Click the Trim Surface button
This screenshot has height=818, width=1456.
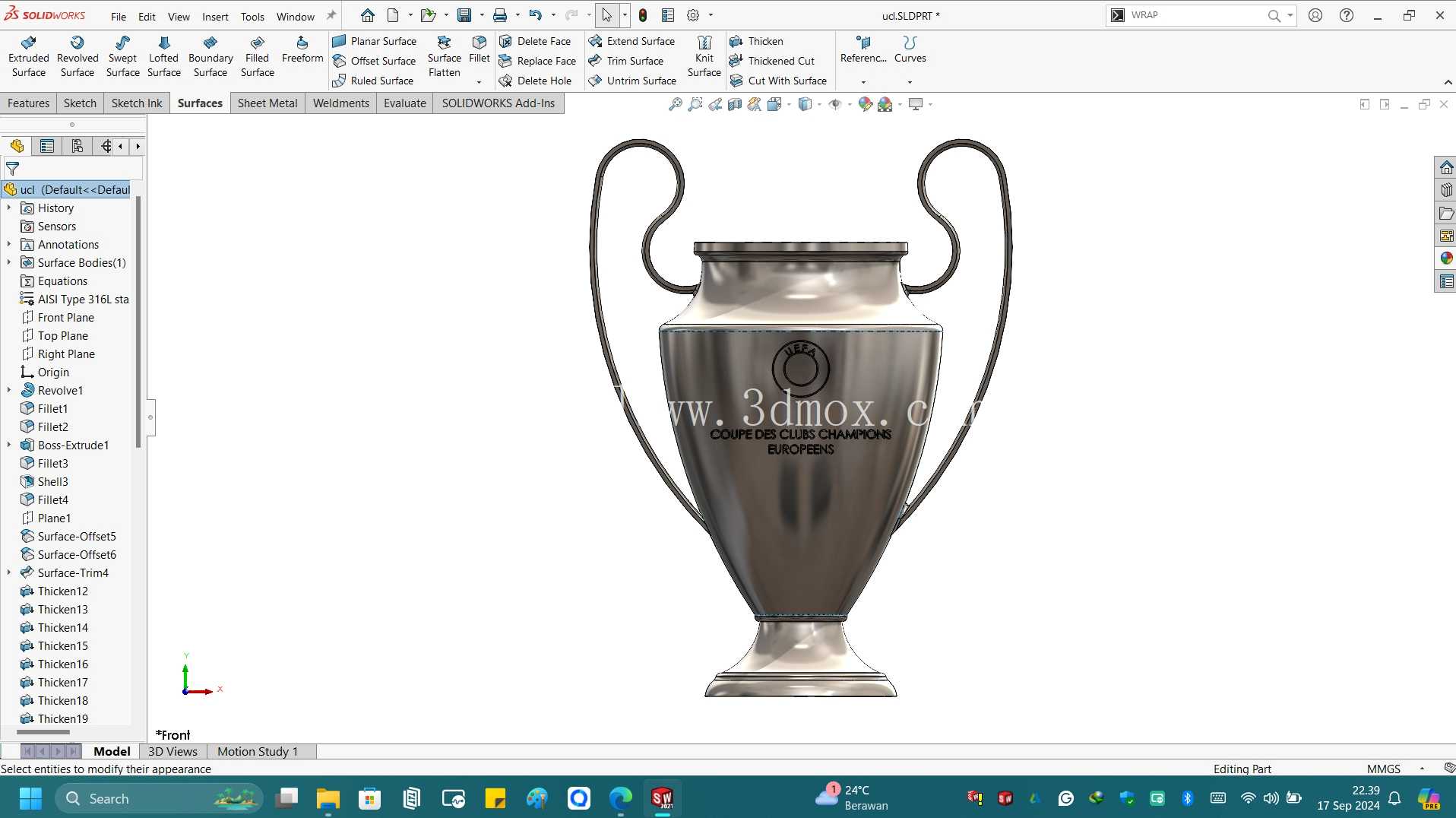pyautogui.click(x=626, y=61)
